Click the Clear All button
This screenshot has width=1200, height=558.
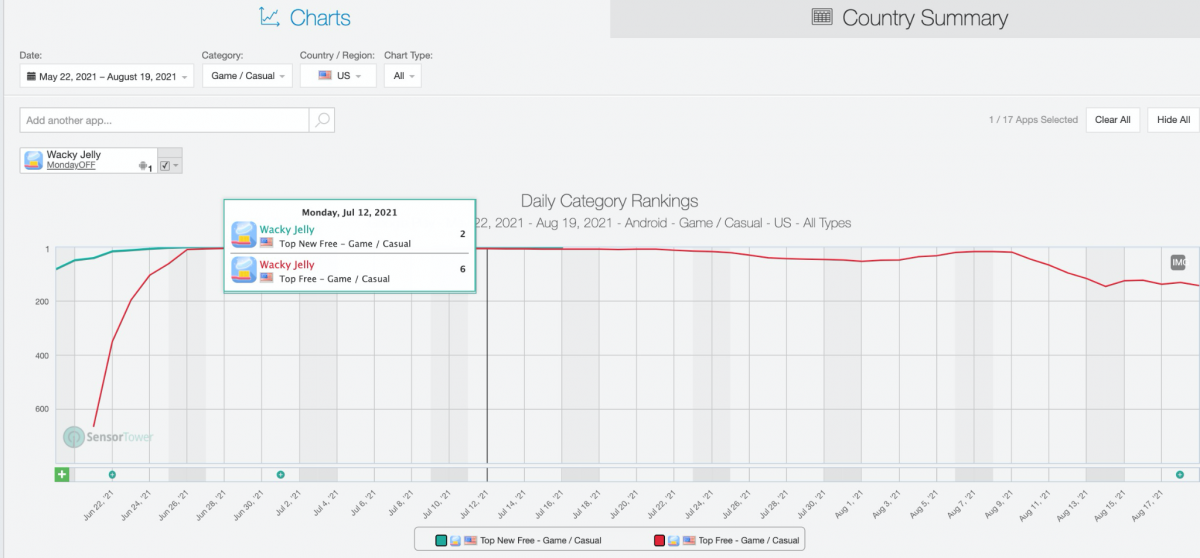[1112, 120]
